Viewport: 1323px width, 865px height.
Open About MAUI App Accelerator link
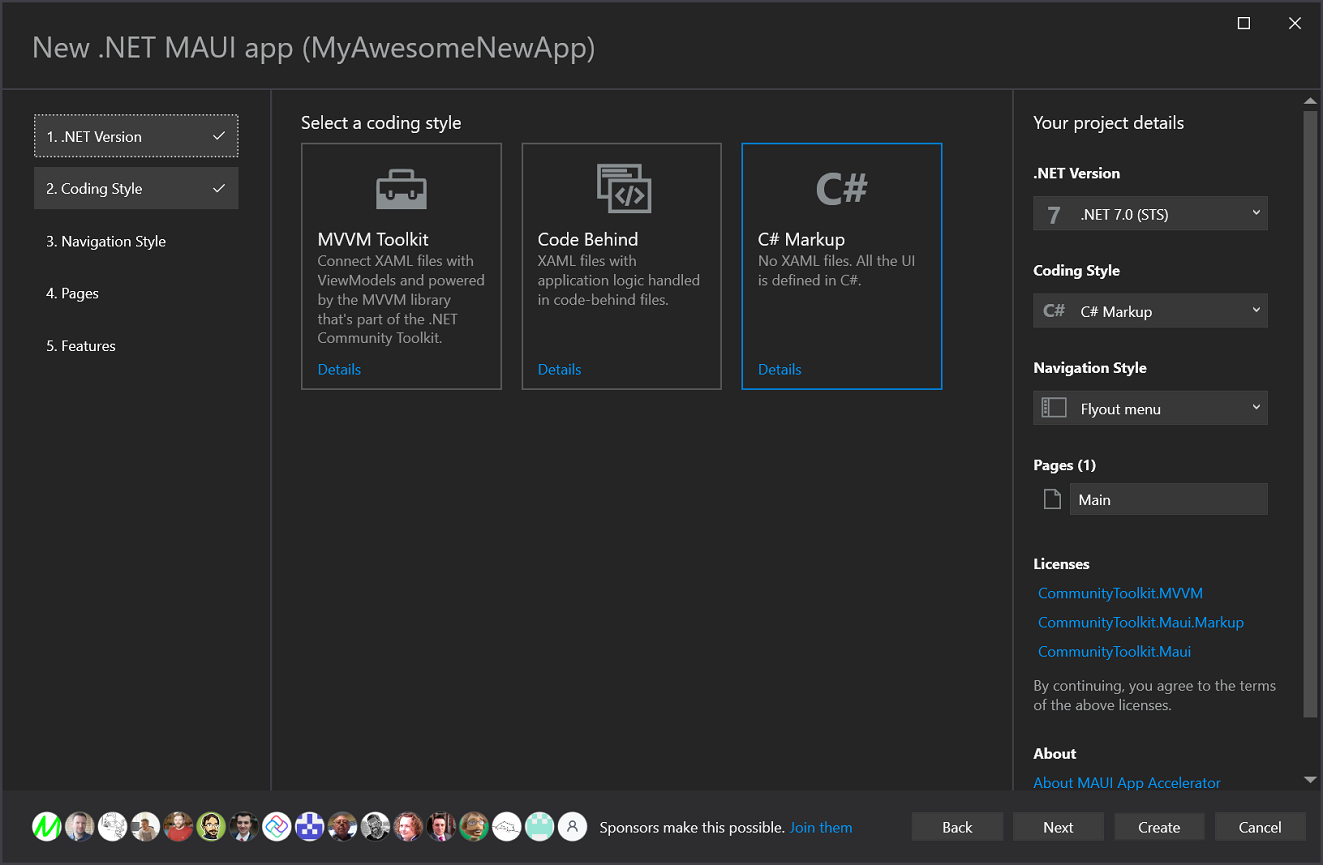click(x=1127, y=782)
